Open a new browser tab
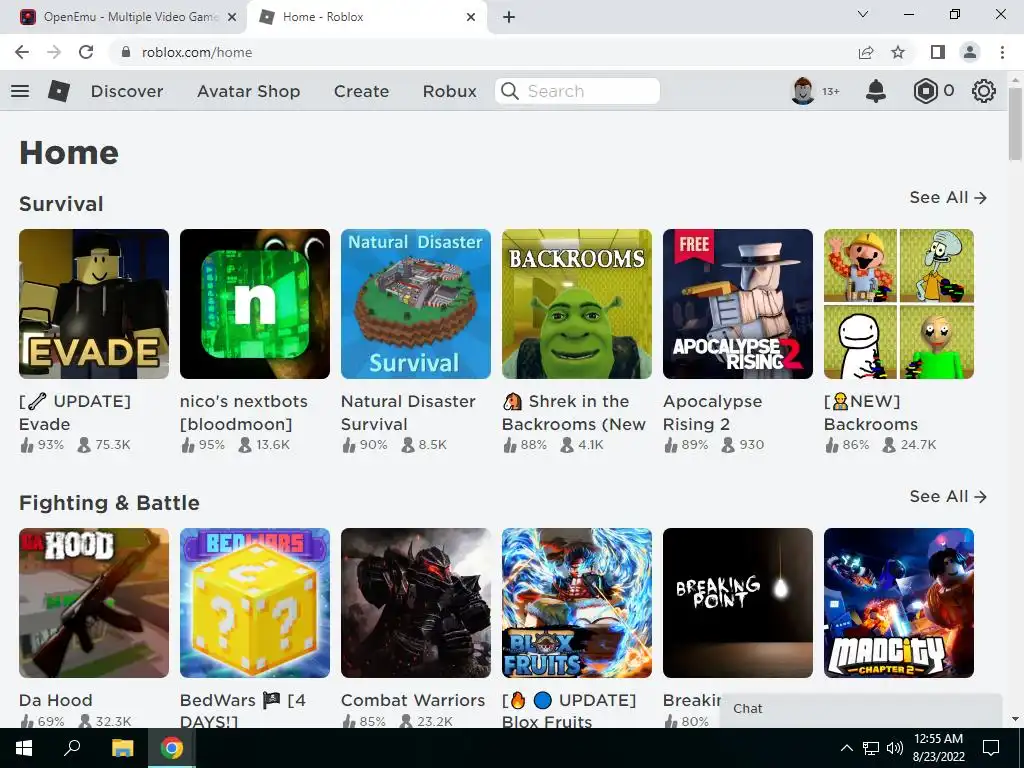The width and height of the screenshot is (1024, 768). click(x=509, y=17)
